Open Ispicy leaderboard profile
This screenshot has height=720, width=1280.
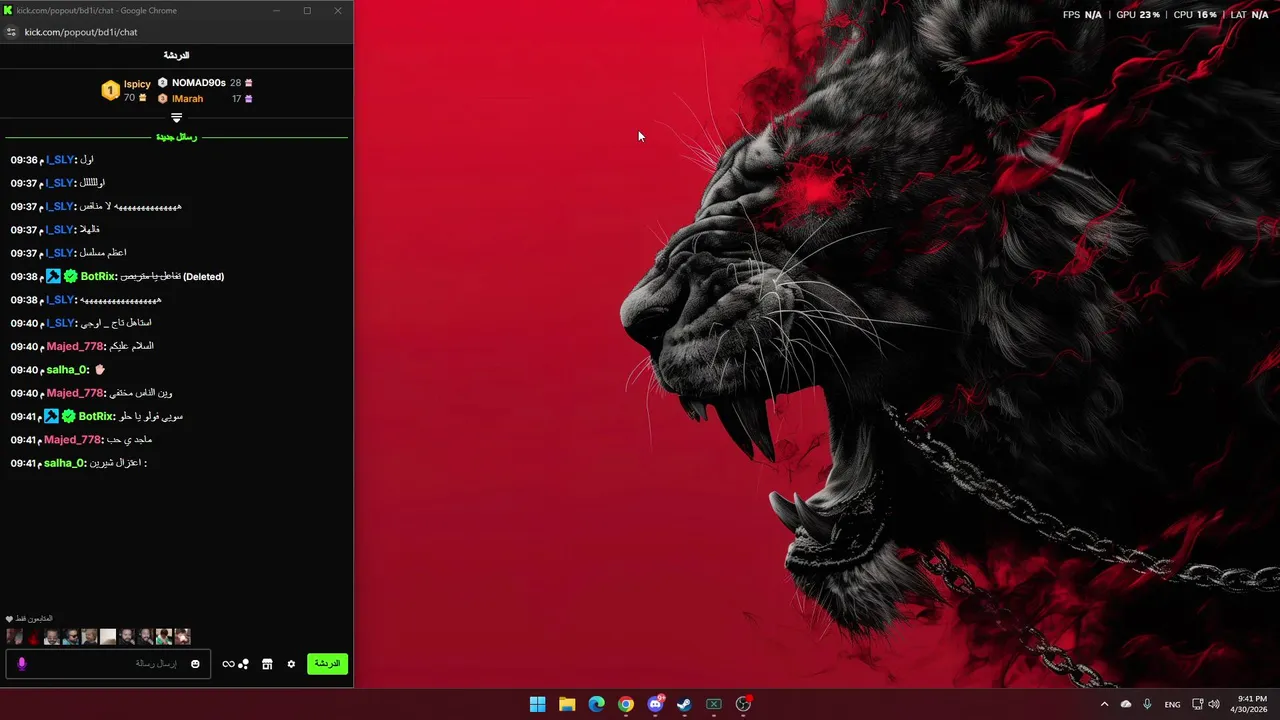[137, 84]
